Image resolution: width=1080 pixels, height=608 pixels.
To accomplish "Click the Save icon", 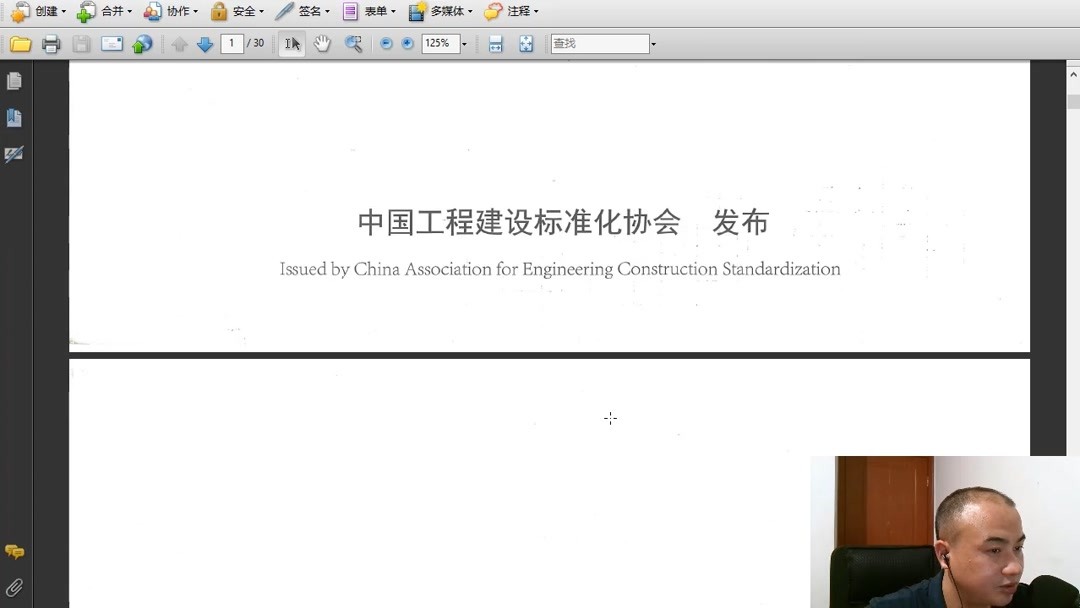I will point(80,43).
